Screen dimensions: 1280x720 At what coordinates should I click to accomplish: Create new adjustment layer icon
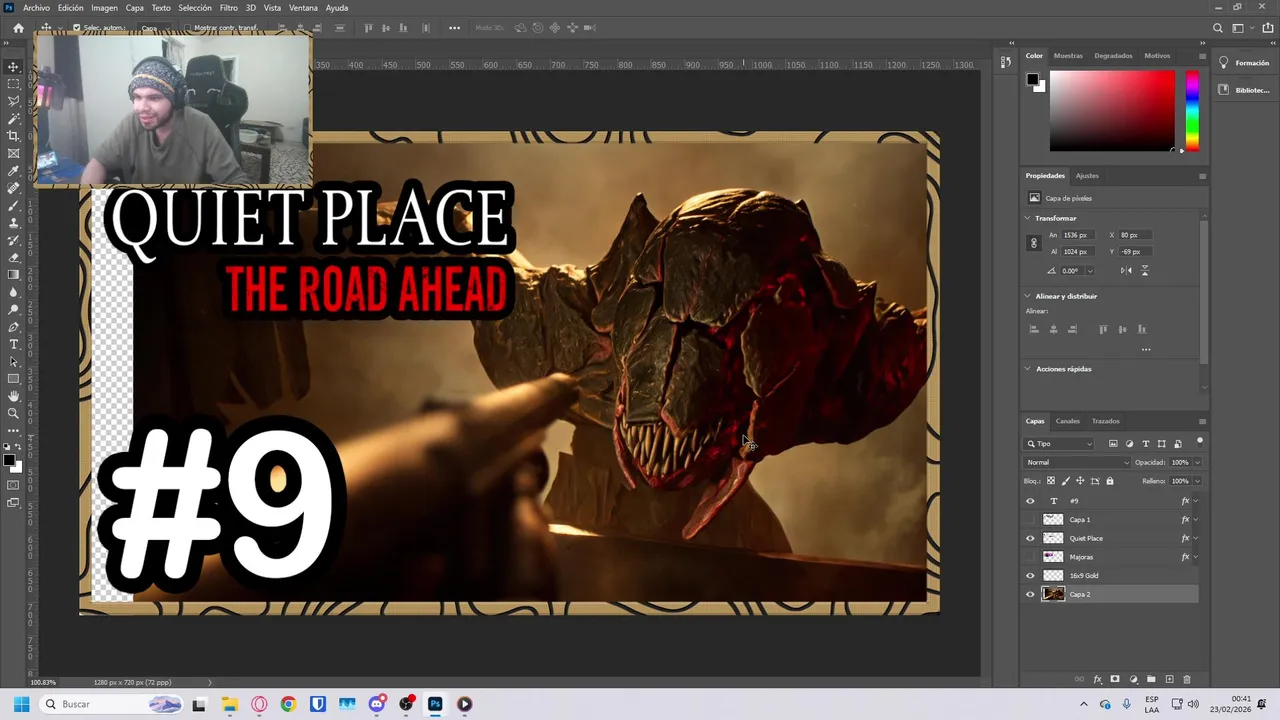coord(1133,680)
